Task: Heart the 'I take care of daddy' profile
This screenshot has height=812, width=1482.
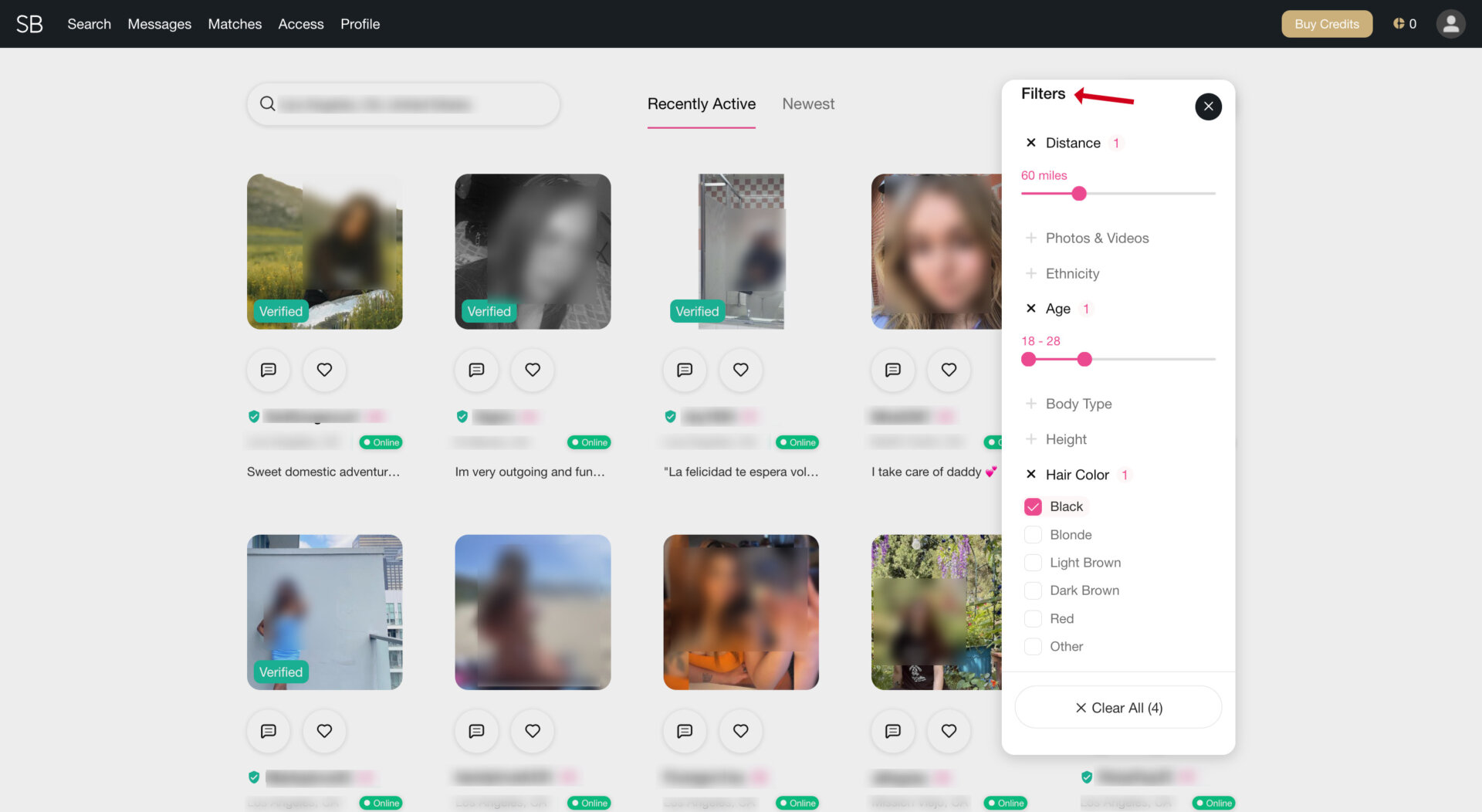Action: [x=949, y=370]
